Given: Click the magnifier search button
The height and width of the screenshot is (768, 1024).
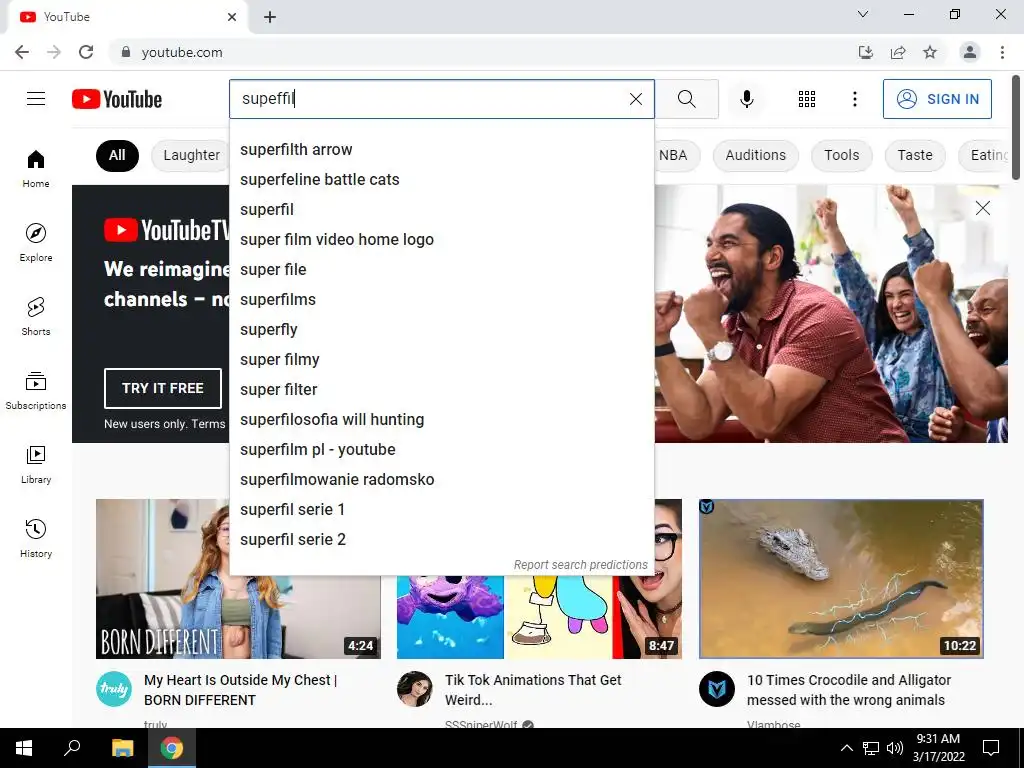Looking at the screenshot, I should tap(686, 99).
